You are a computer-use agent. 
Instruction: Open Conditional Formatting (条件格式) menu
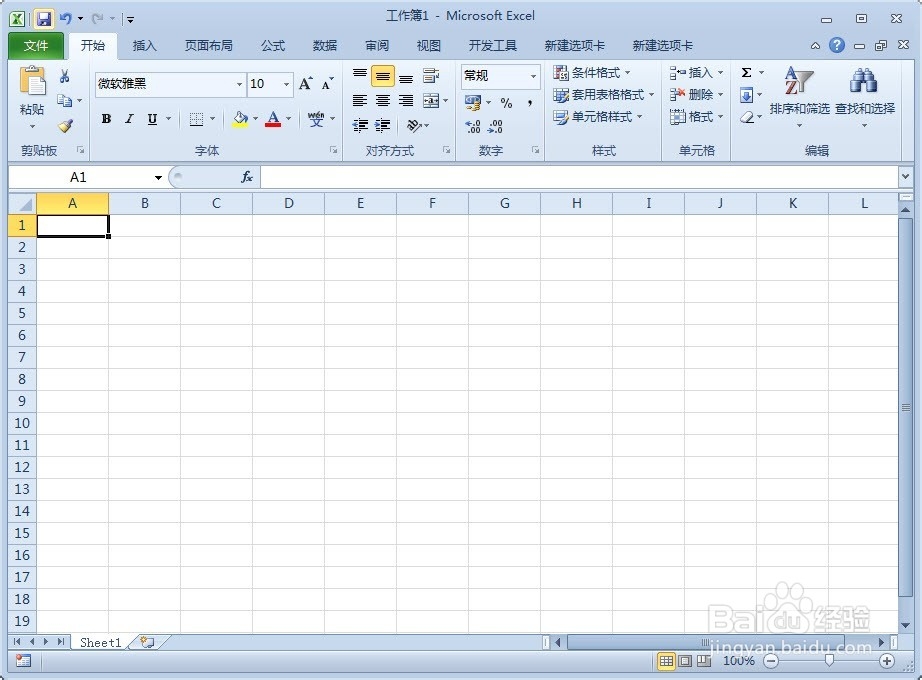[592, 72]
